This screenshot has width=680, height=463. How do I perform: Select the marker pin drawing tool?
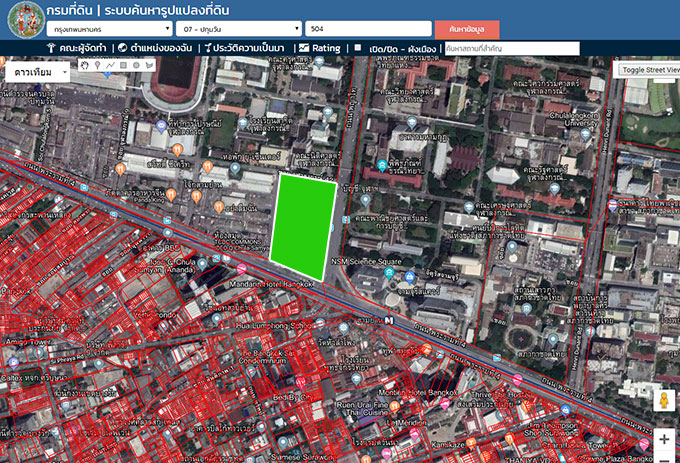(x=98, y=66)
